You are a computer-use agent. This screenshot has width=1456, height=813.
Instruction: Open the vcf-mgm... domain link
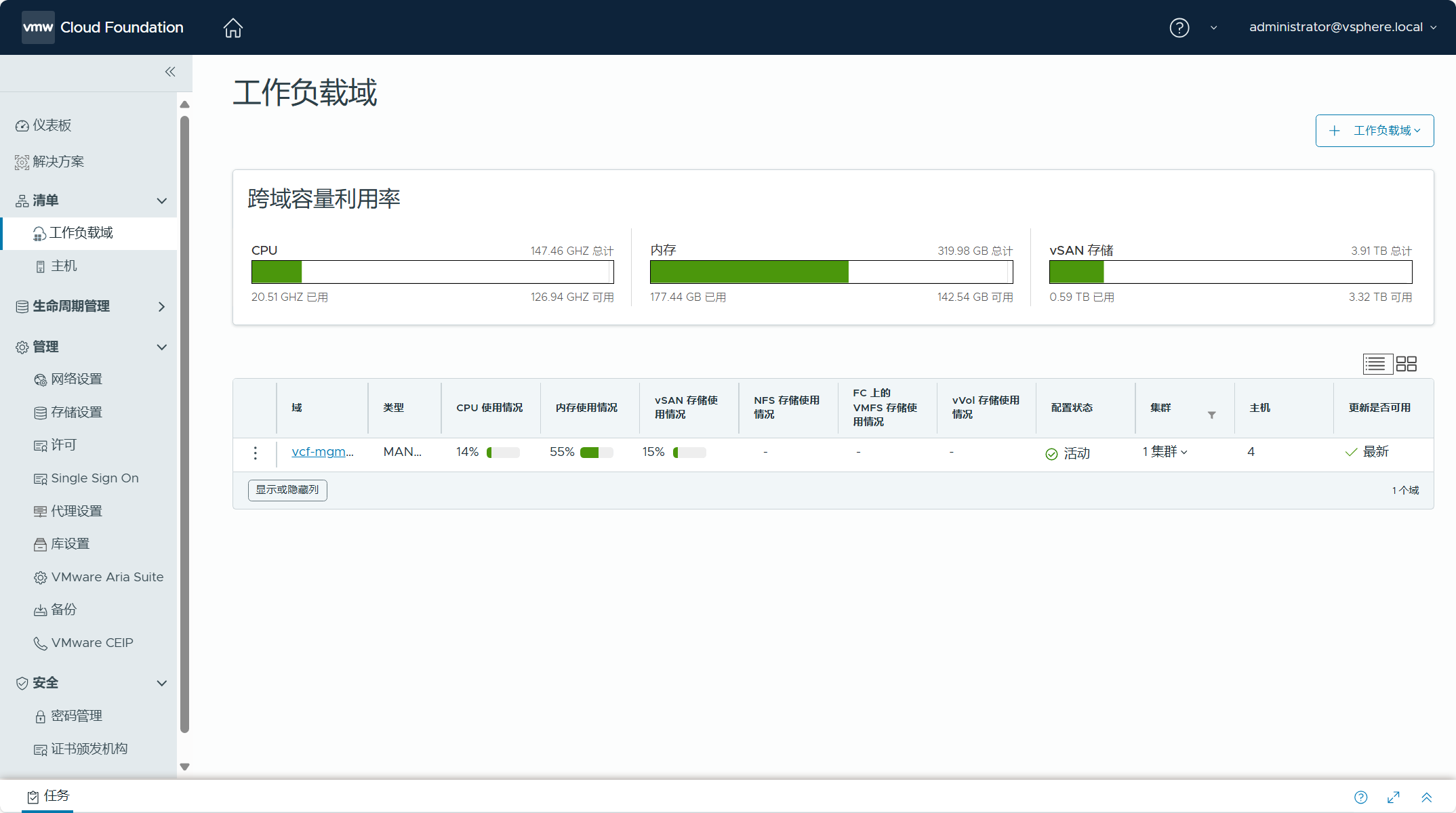[x=323, y=452]
